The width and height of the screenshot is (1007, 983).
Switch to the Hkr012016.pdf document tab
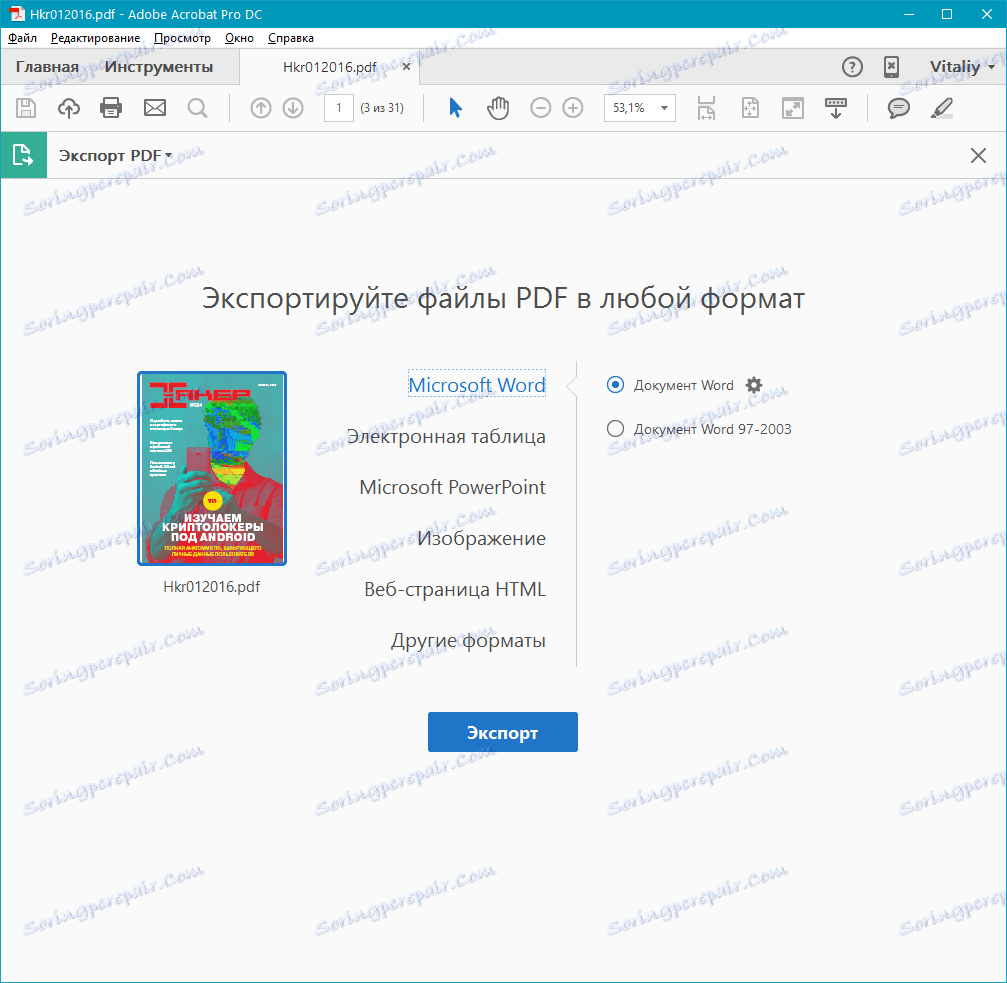click(x=329, y=67)
